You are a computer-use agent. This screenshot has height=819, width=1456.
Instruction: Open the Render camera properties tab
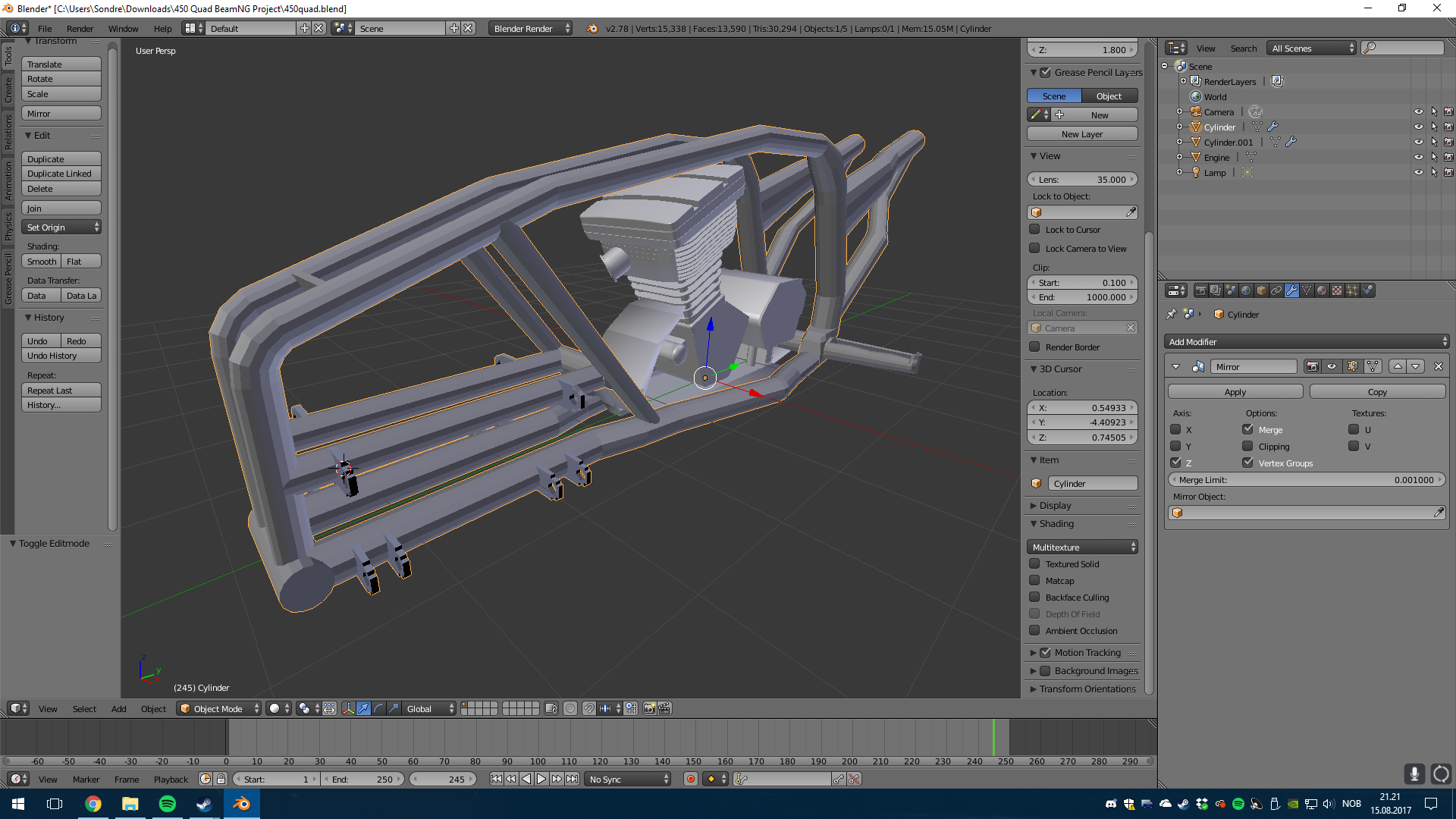click(1200, 290)
